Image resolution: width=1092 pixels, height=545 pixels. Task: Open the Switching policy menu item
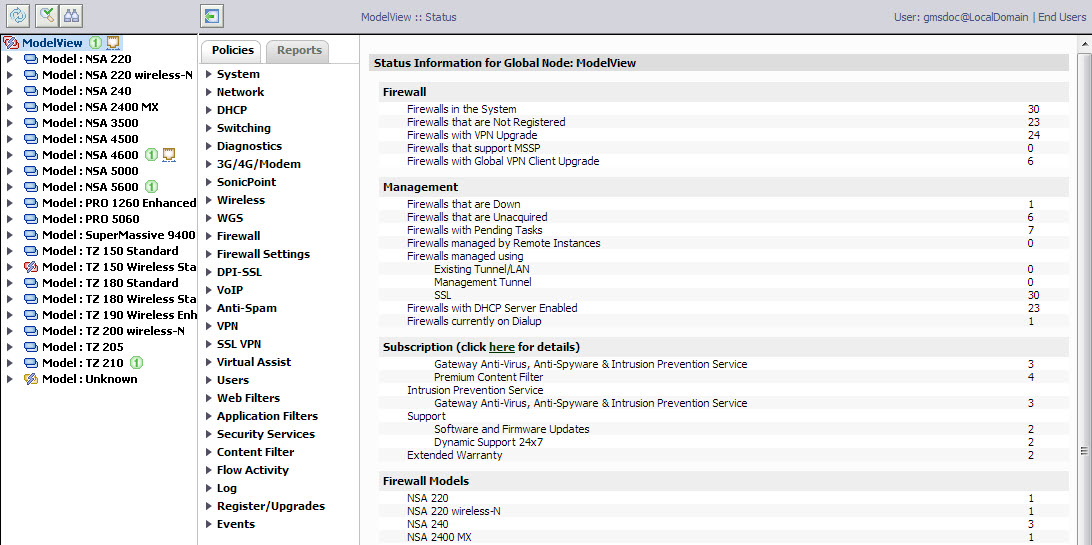click(x=244, y=128)
